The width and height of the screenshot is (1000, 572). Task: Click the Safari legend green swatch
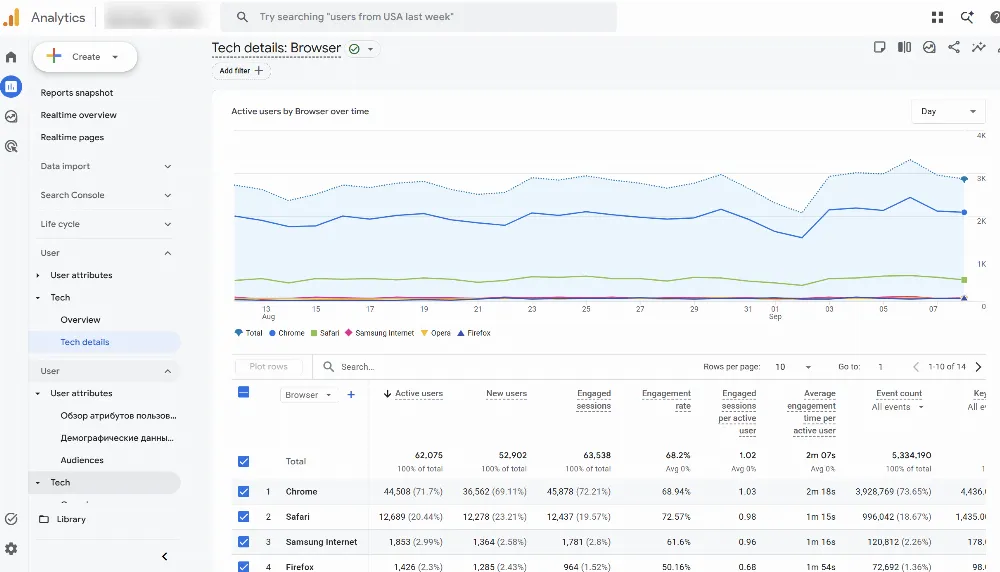pyautogui.click(x=314, y=333)
